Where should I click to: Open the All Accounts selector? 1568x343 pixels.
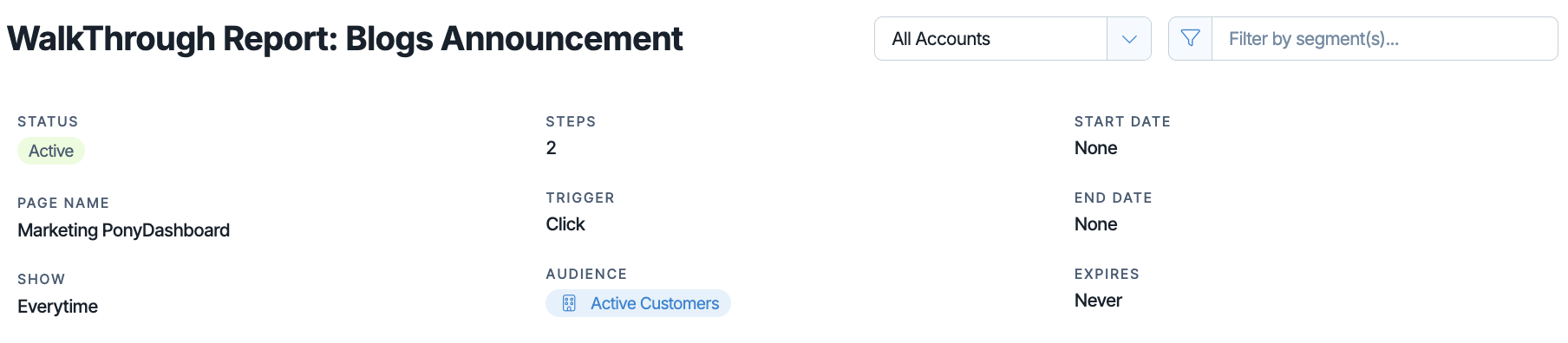click(1012, 39)
